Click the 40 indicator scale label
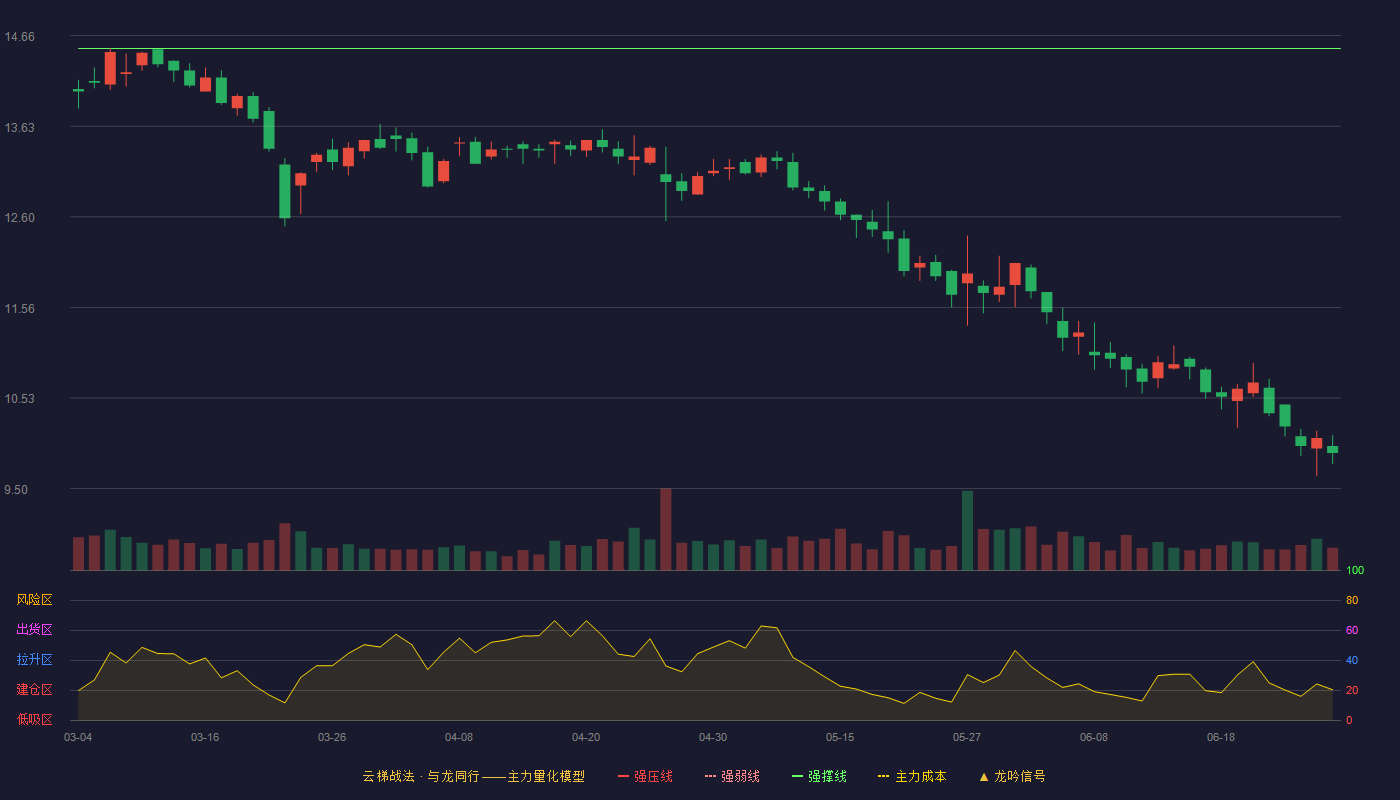 tap(1352, 661)
